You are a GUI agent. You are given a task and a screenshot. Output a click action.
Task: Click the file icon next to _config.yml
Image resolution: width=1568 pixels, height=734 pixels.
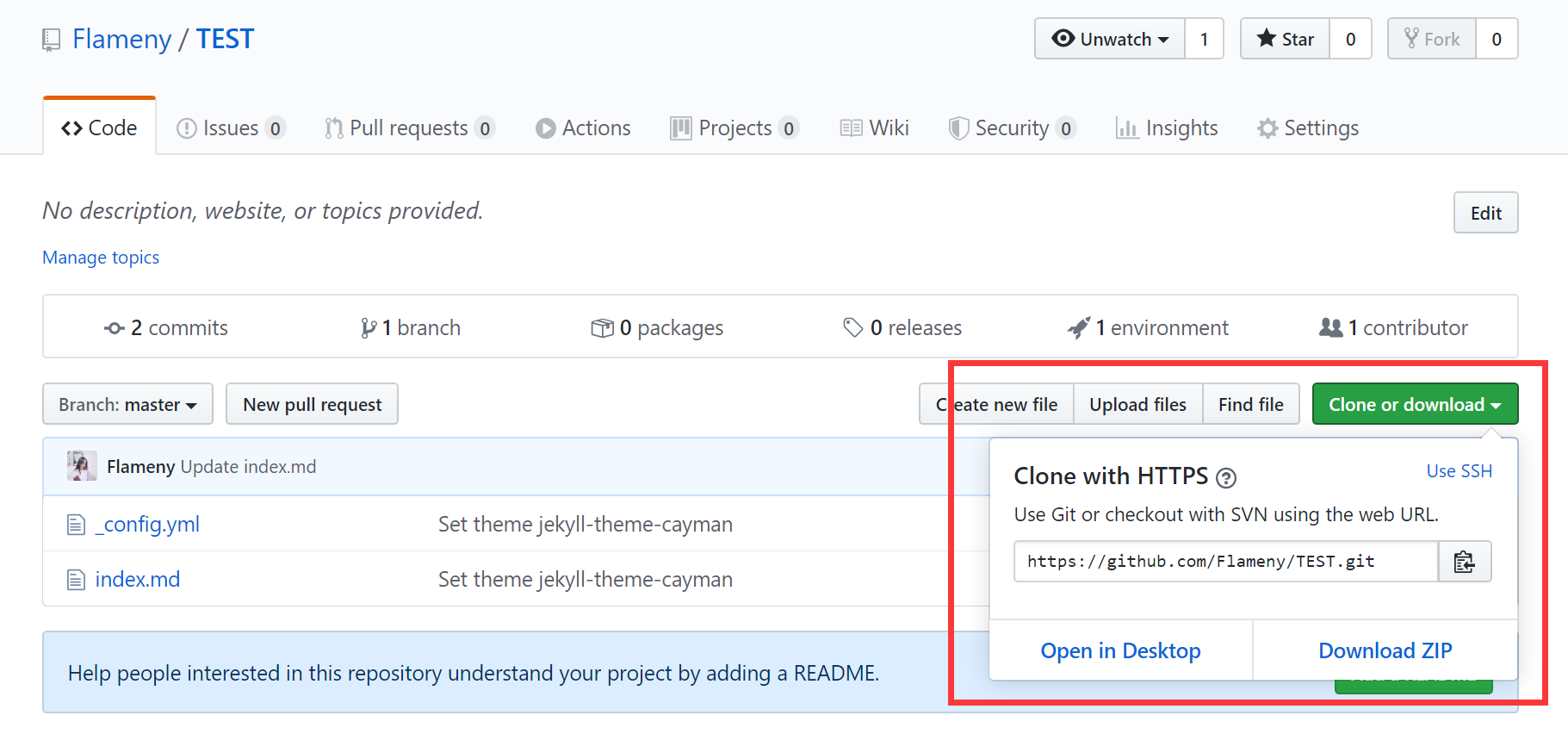[76, 525]
